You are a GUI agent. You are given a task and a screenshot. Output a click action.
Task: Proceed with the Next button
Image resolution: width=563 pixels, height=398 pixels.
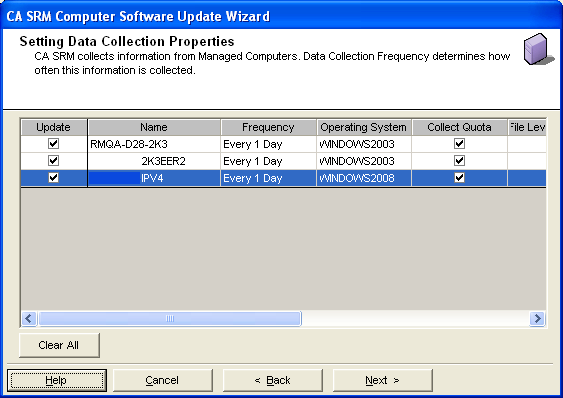coord(382,380)
